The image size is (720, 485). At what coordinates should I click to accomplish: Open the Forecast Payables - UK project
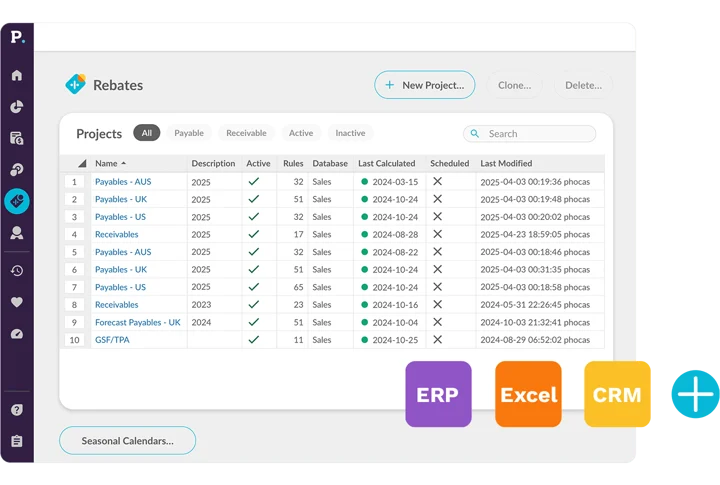138,322
